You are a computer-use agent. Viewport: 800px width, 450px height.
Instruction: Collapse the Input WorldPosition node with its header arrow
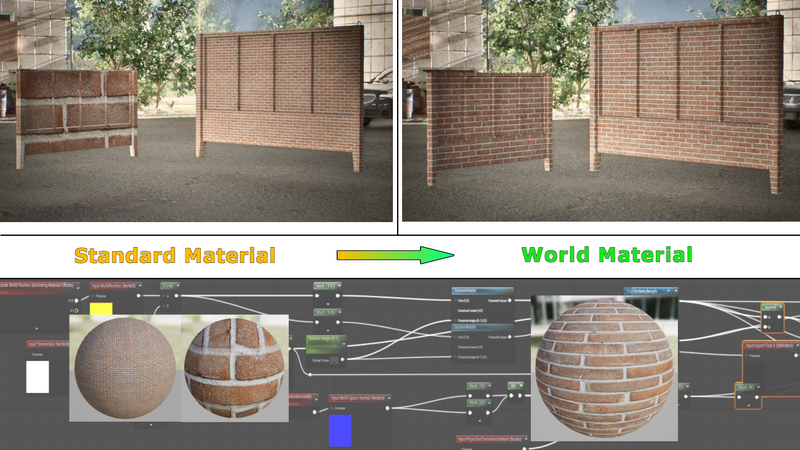tap(140, 286)
